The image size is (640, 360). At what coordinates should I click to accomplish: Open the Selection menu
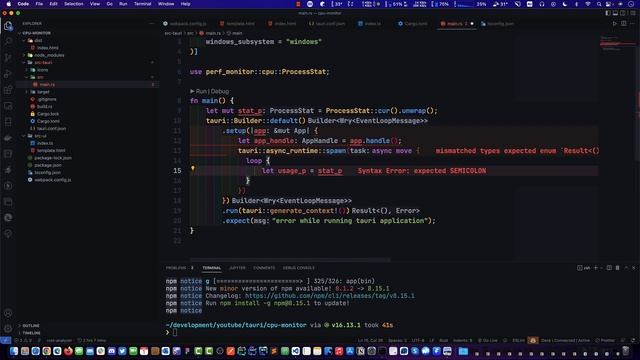[73, 4]
